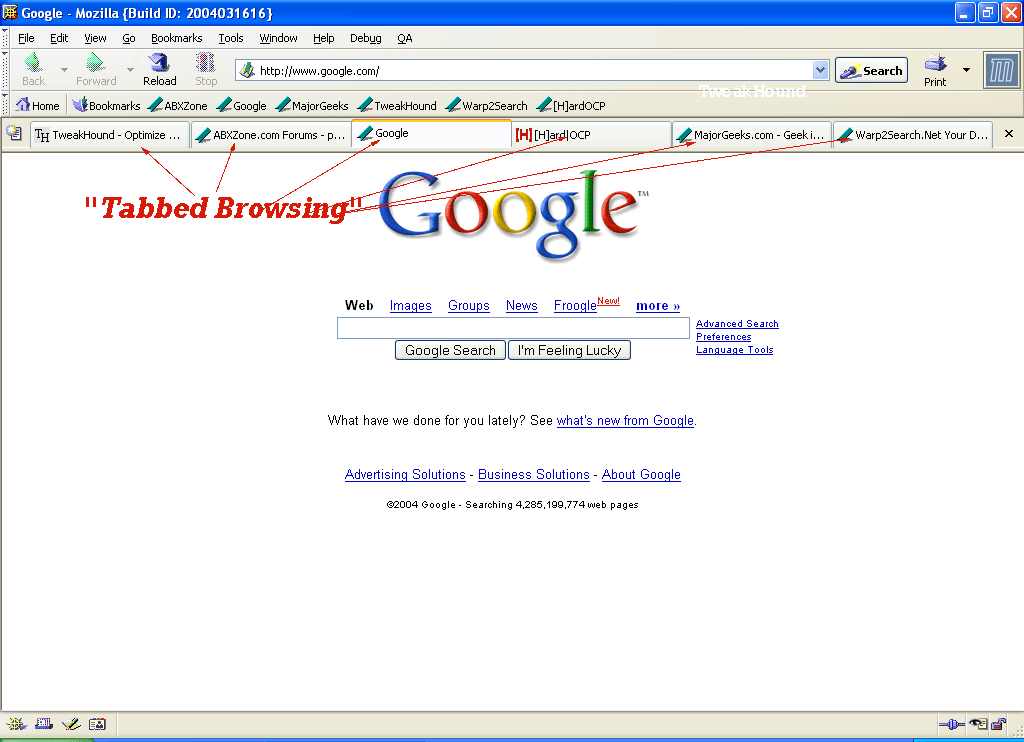Open the Print options dropdown arrow
The image size is (1024, 742).
pyautogui.click(x=966, y=69)
